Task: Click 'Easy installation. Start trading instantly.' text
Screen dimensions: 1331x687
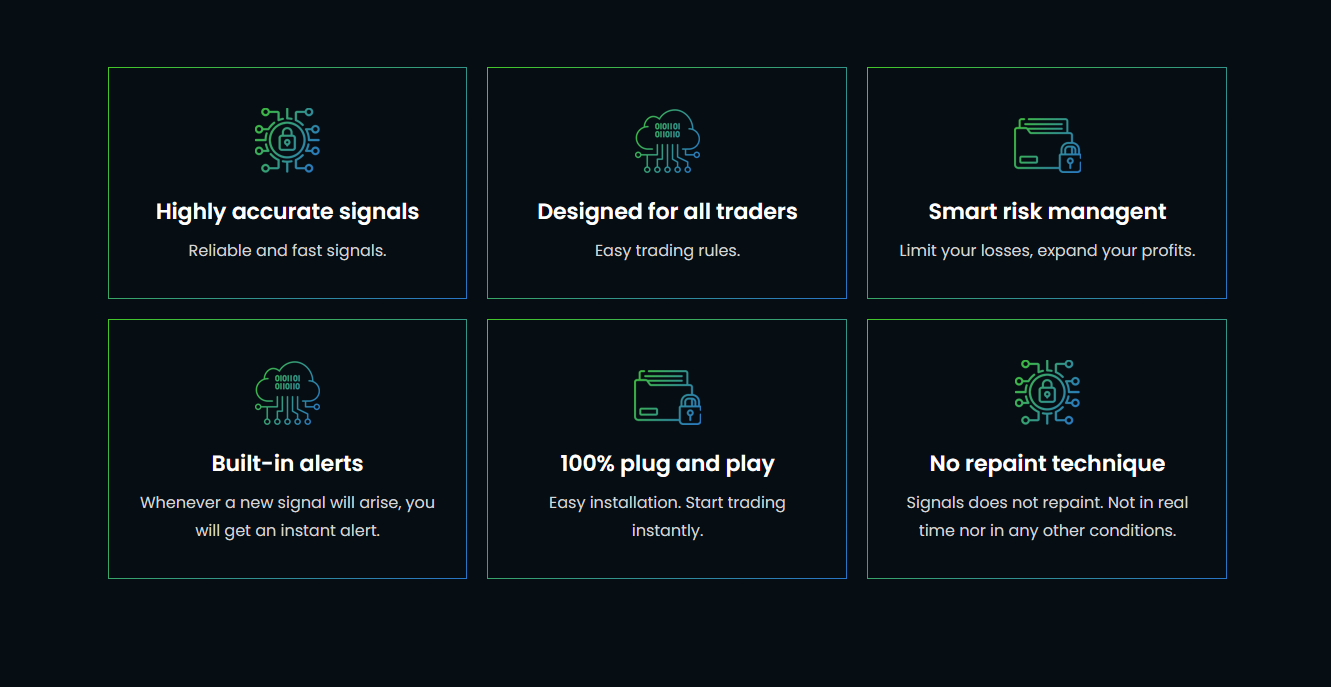Action: [x=667, y=516]
